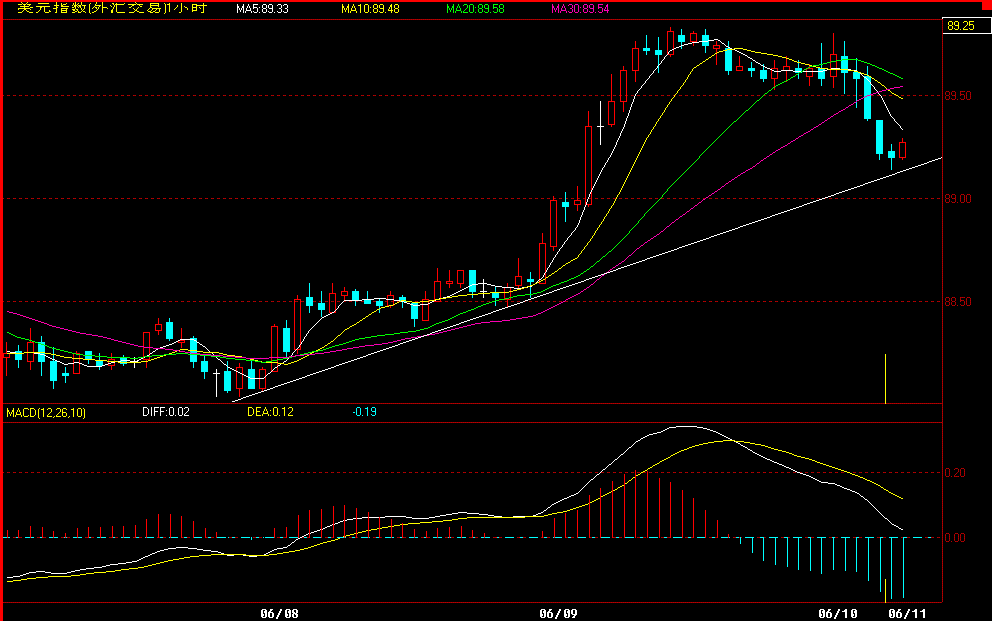Select the MA5:89.33 indicator label

point(263,9)
